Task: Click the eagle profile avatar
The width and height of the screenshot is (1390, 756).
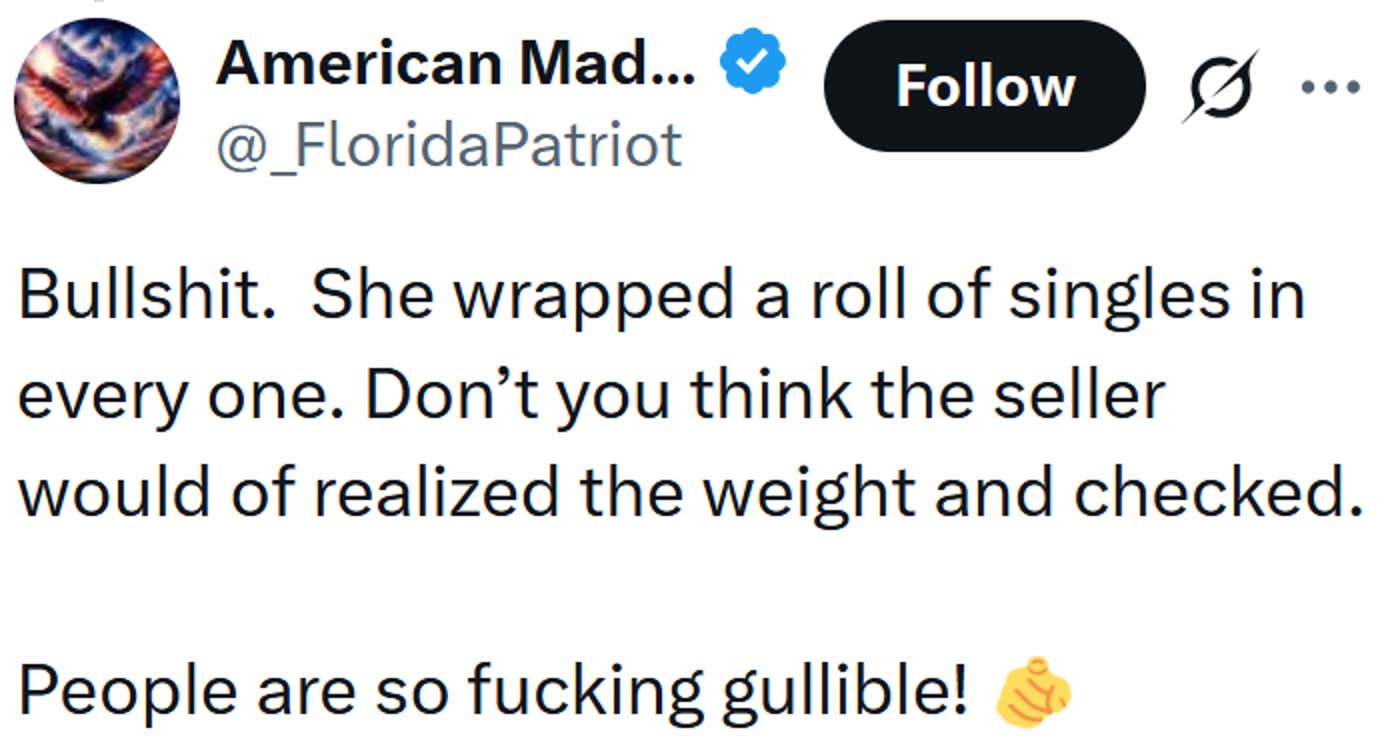Action: pyautogui.click(x=97, y=100)
